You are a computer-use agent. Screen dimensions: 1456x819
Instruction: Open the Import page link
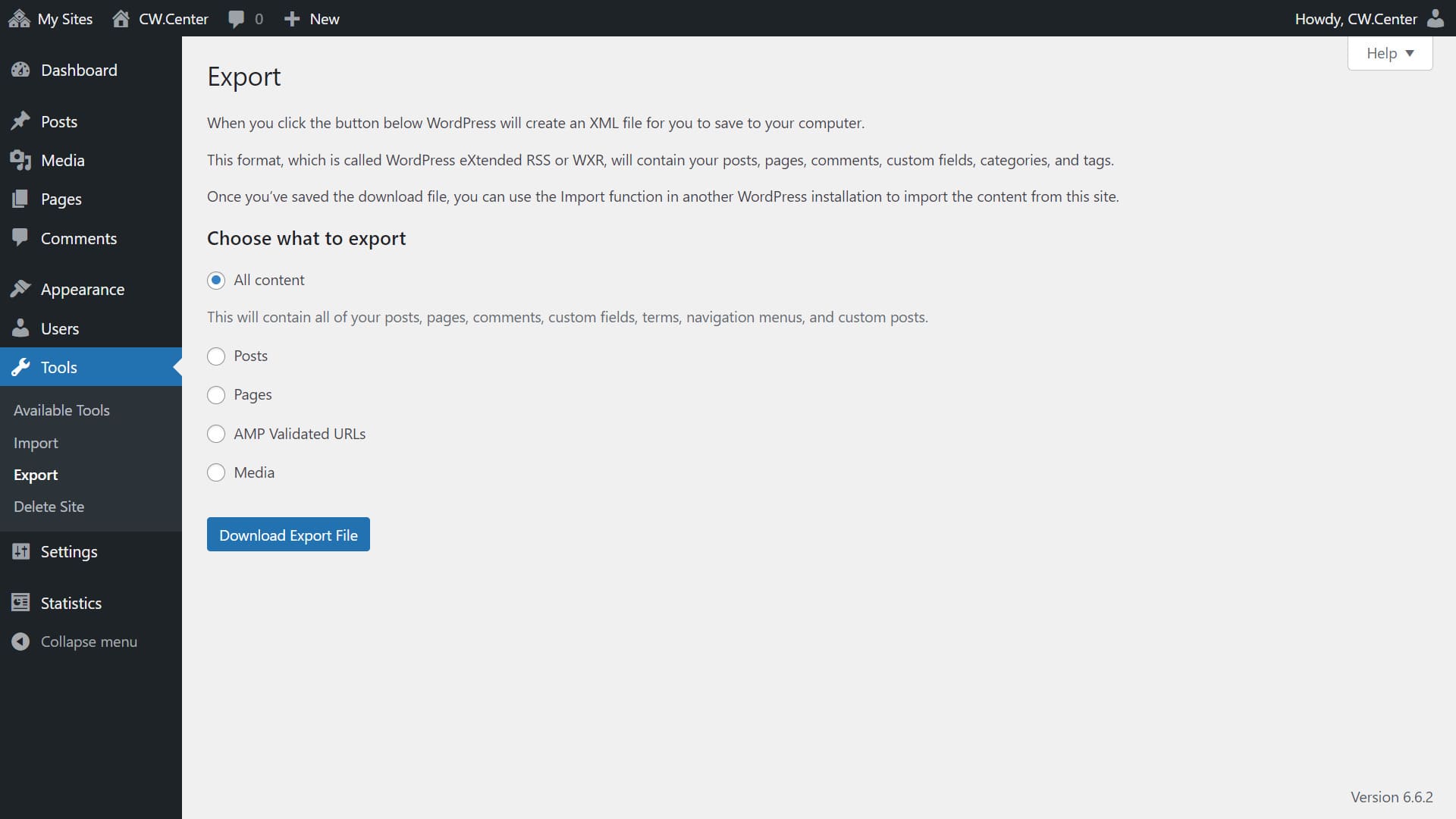35,443
